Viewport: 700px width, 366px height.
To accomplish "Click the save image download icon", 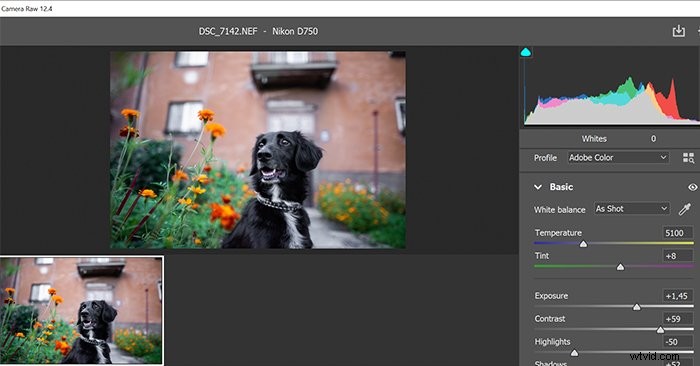I will tap(679, 31).
